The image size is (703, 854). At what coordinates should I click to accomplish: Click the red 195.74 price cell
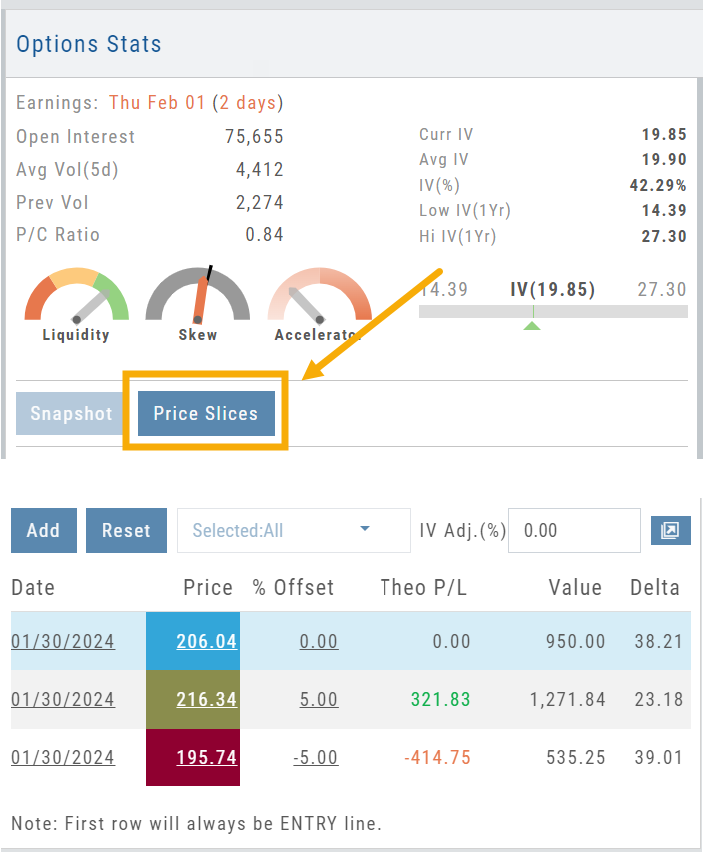pos(193,757)
